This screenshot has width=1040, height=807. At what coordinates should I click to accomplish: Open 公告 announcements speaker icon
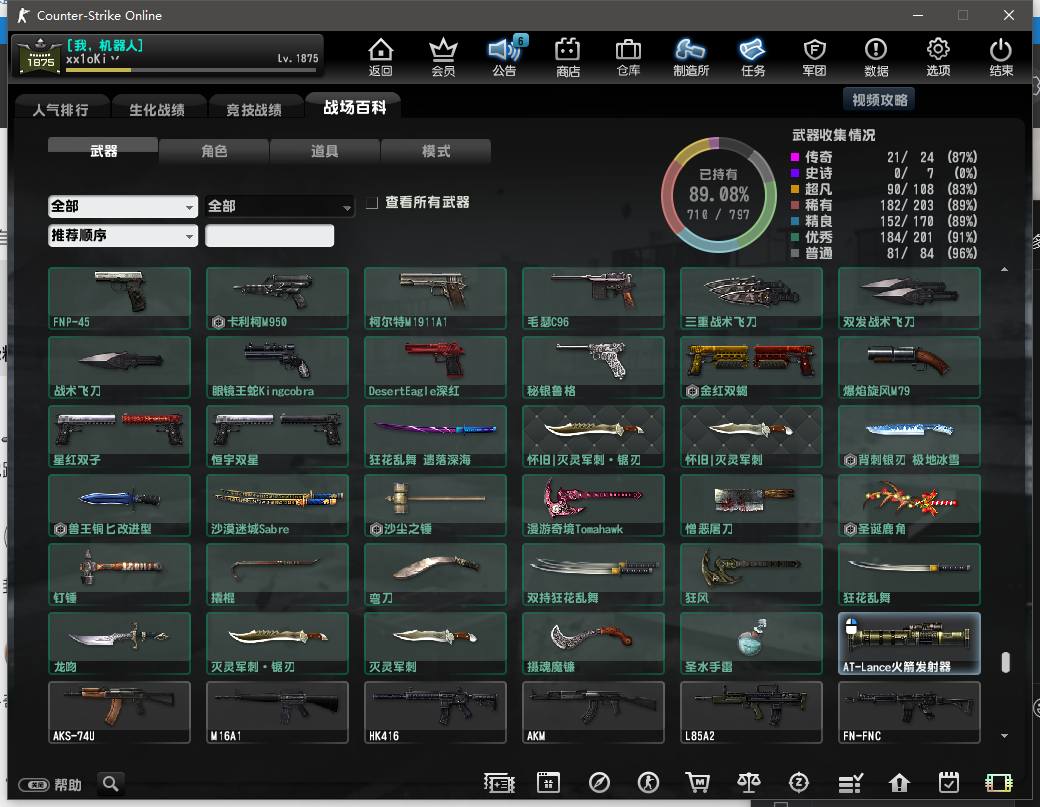coord(504,57)
